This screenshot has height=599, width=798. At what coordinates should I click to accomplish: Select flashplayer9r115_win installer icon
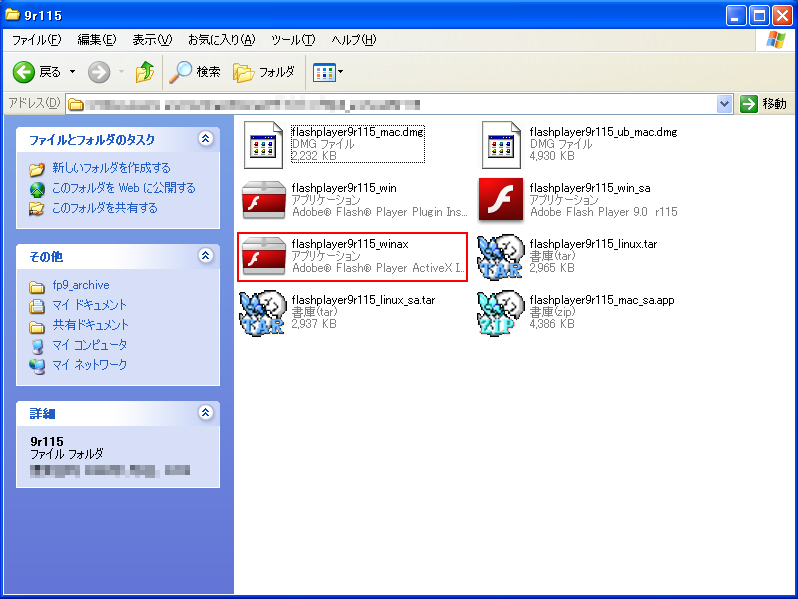click(263, 199)
